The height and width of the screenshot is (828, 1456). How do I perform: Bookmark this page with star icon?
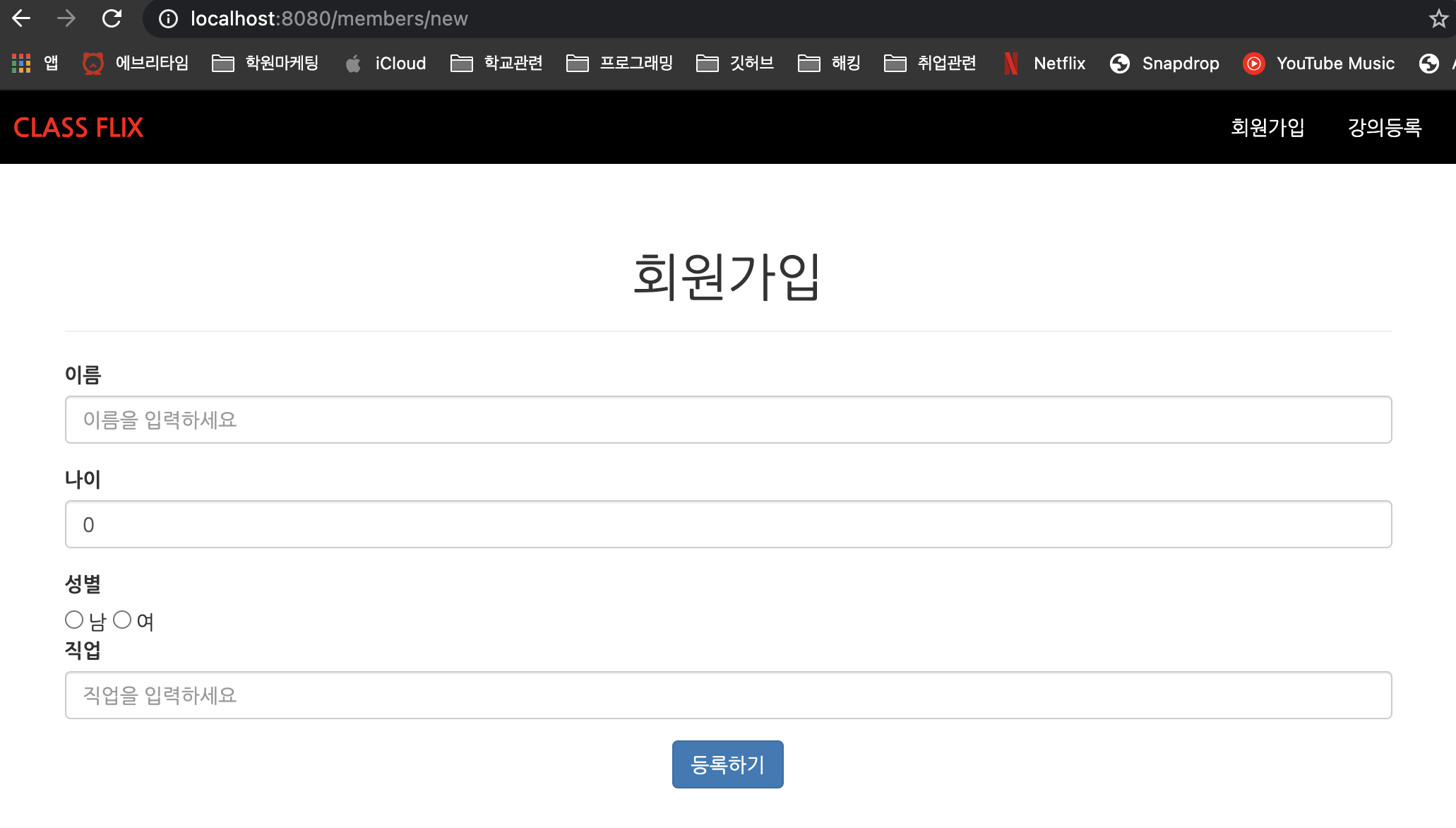[x=1438, y=18]
